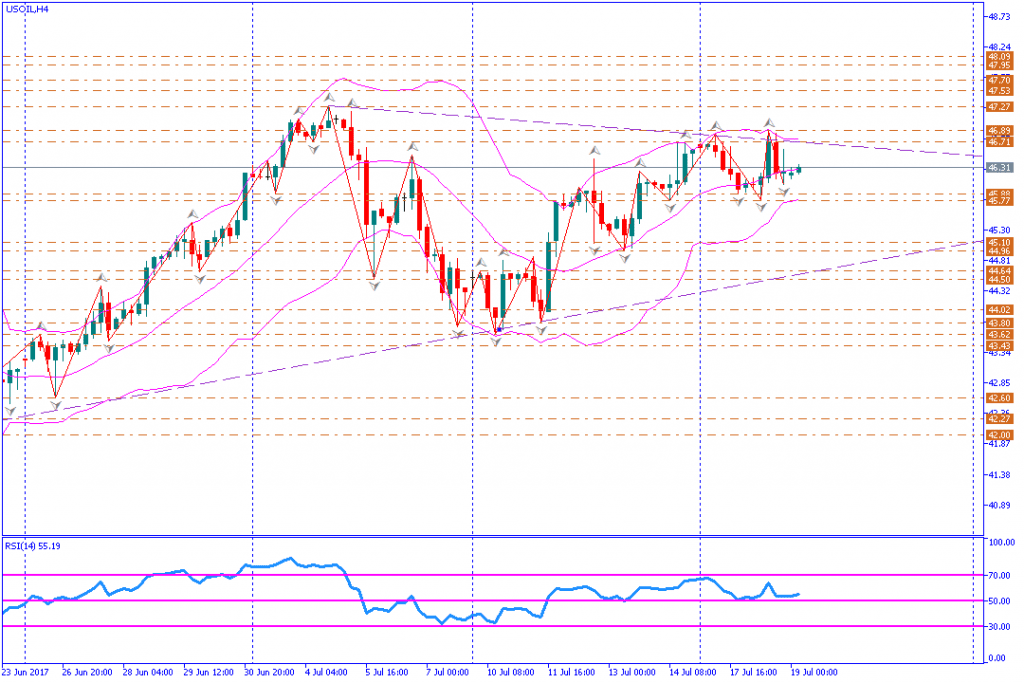Select the 48.09 price level label
The image size is (1024, 683).
coord(1000,57)
